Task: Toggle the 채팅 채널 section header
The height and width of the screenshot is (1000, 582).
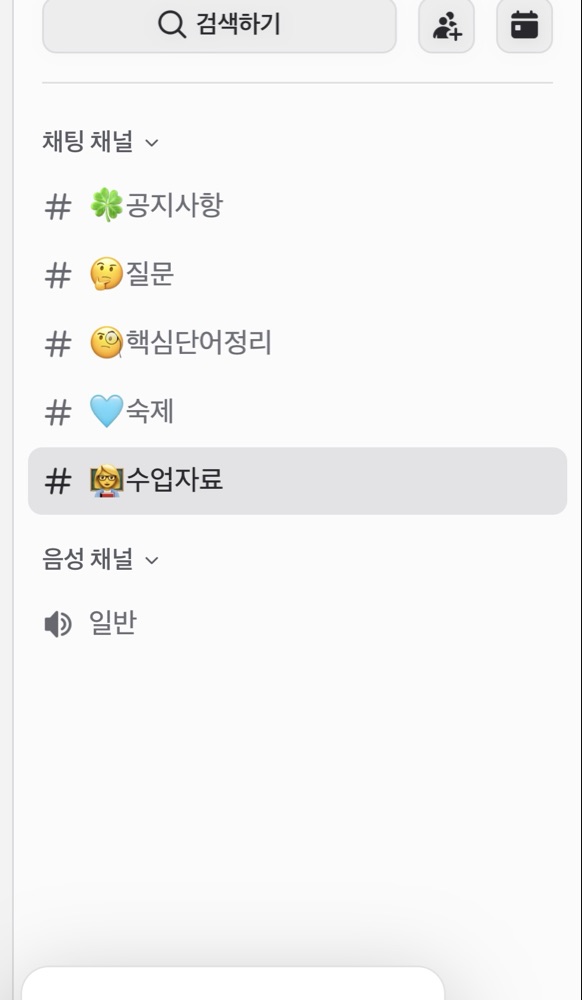Action: pos(100,141)
